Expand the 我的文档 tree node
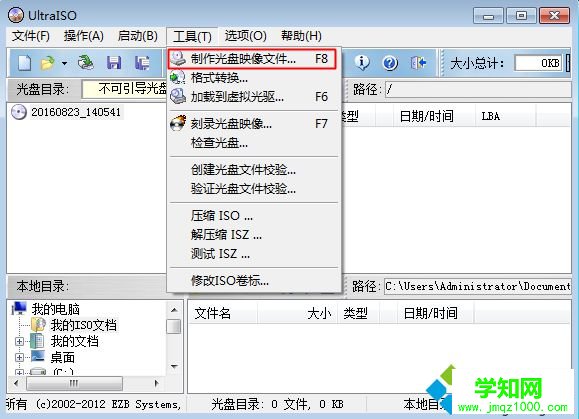This screenshot has height=419, width=579. [19, 341]
